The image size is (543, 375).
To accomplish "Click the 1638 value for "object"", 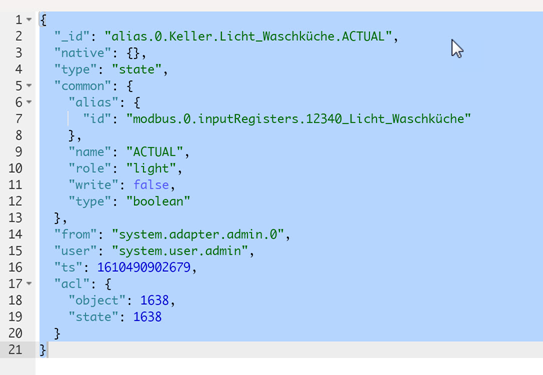I will pyautogui.click(x=154, y=301).
